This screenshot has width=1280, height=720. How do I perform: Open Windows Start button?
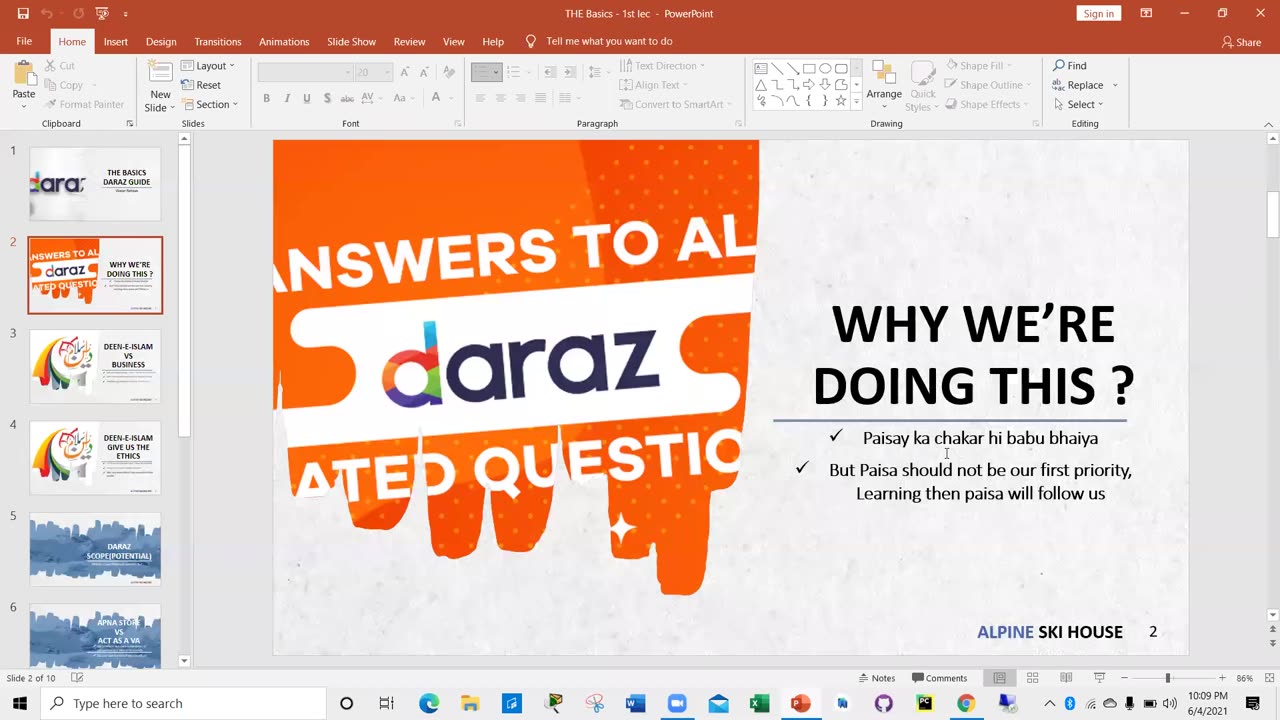pyautogui.click(x=20, y=703)
